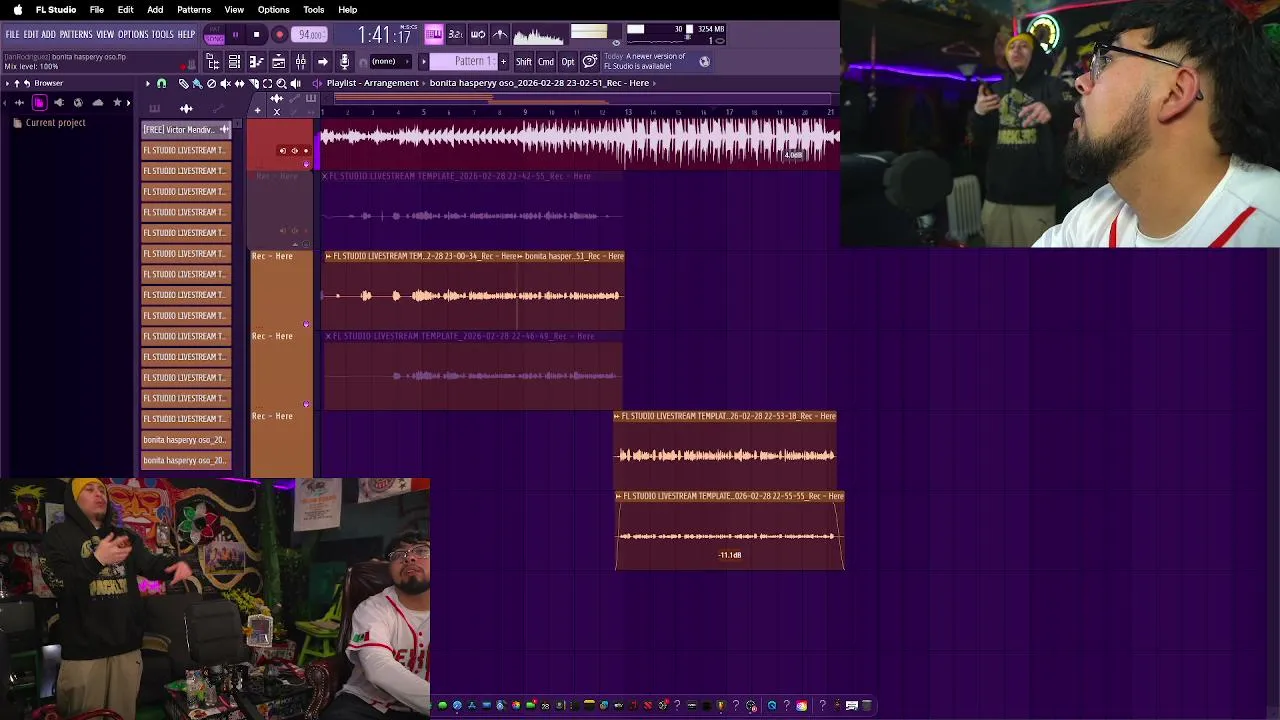Toggle the magnet snap icon in playlist

(x=161, y=83)
